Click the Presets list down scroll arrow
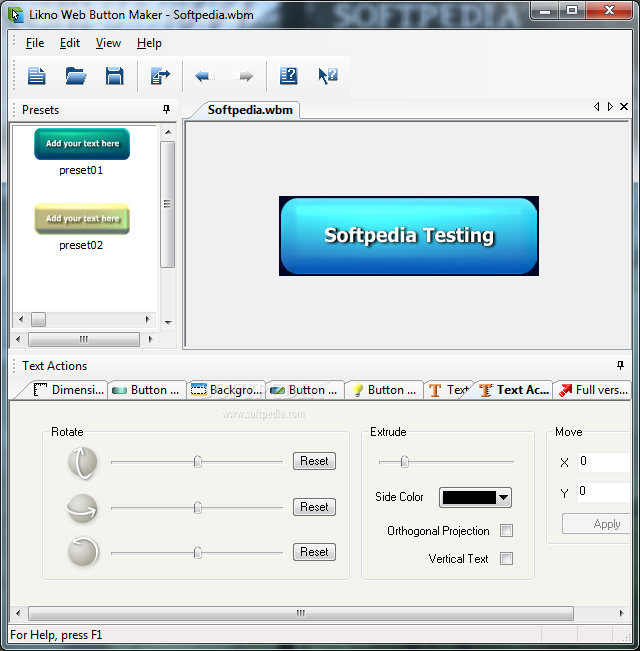Image resolution: width=640 pixels, height=651 pixels. (x=168, y=322)
